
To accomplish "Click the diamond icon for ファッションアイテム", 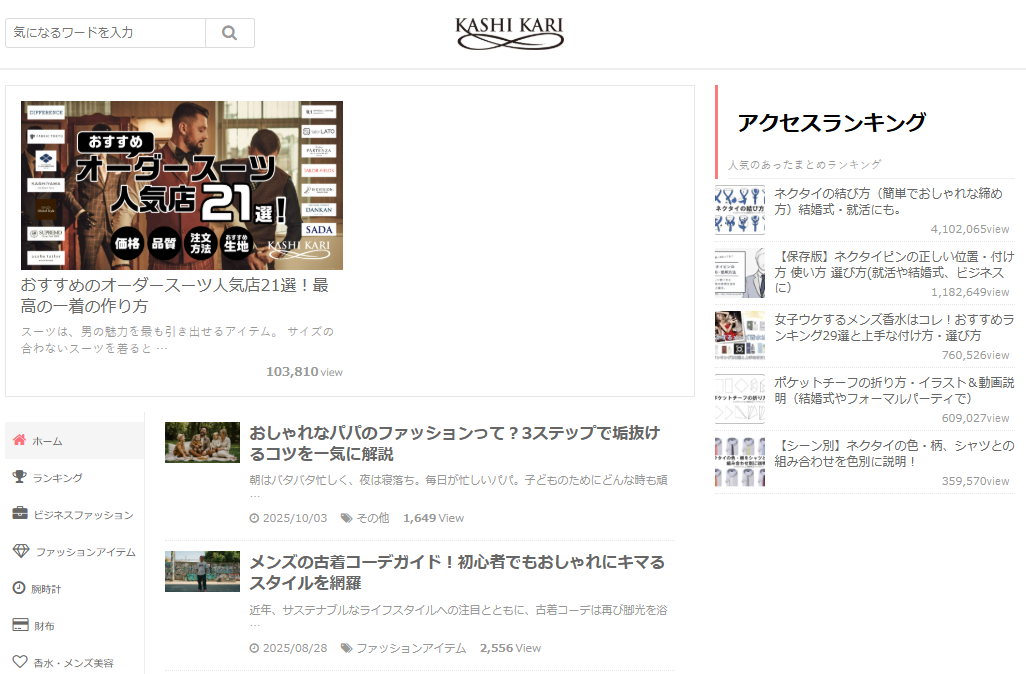I will pos(20,551).
